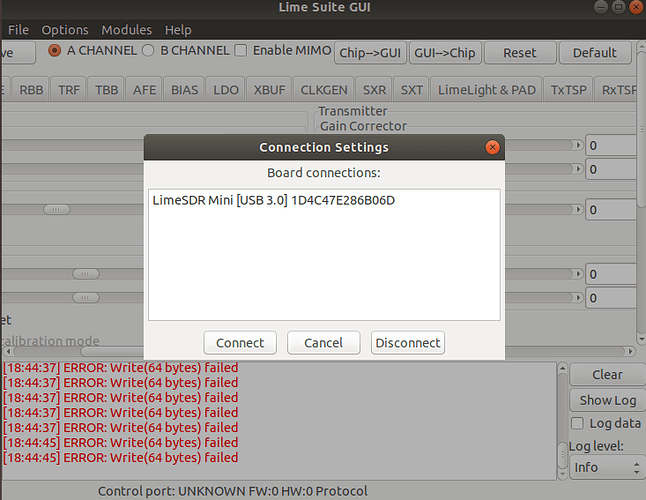
Task: Open the Log level Info dropdown
Action: pyautogui.click(x=607, y=467)
